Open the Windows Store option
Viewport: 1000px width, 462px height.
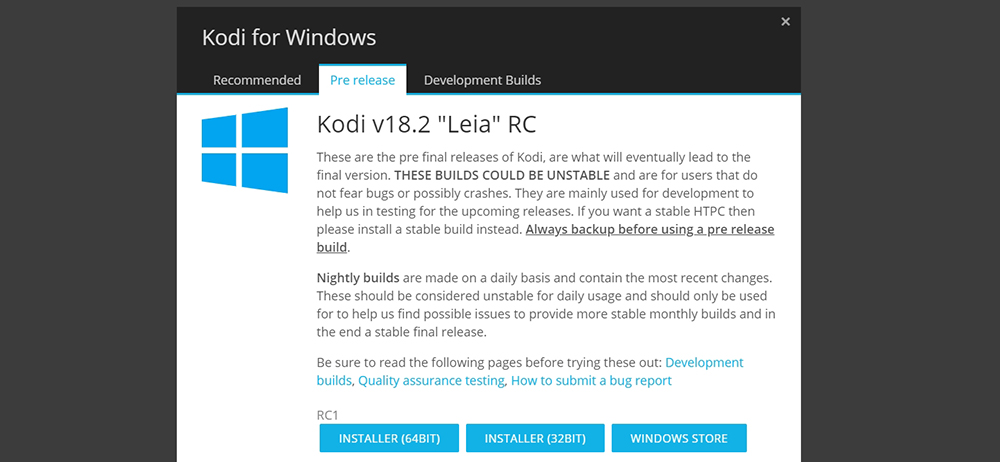[x=679, y=438]
